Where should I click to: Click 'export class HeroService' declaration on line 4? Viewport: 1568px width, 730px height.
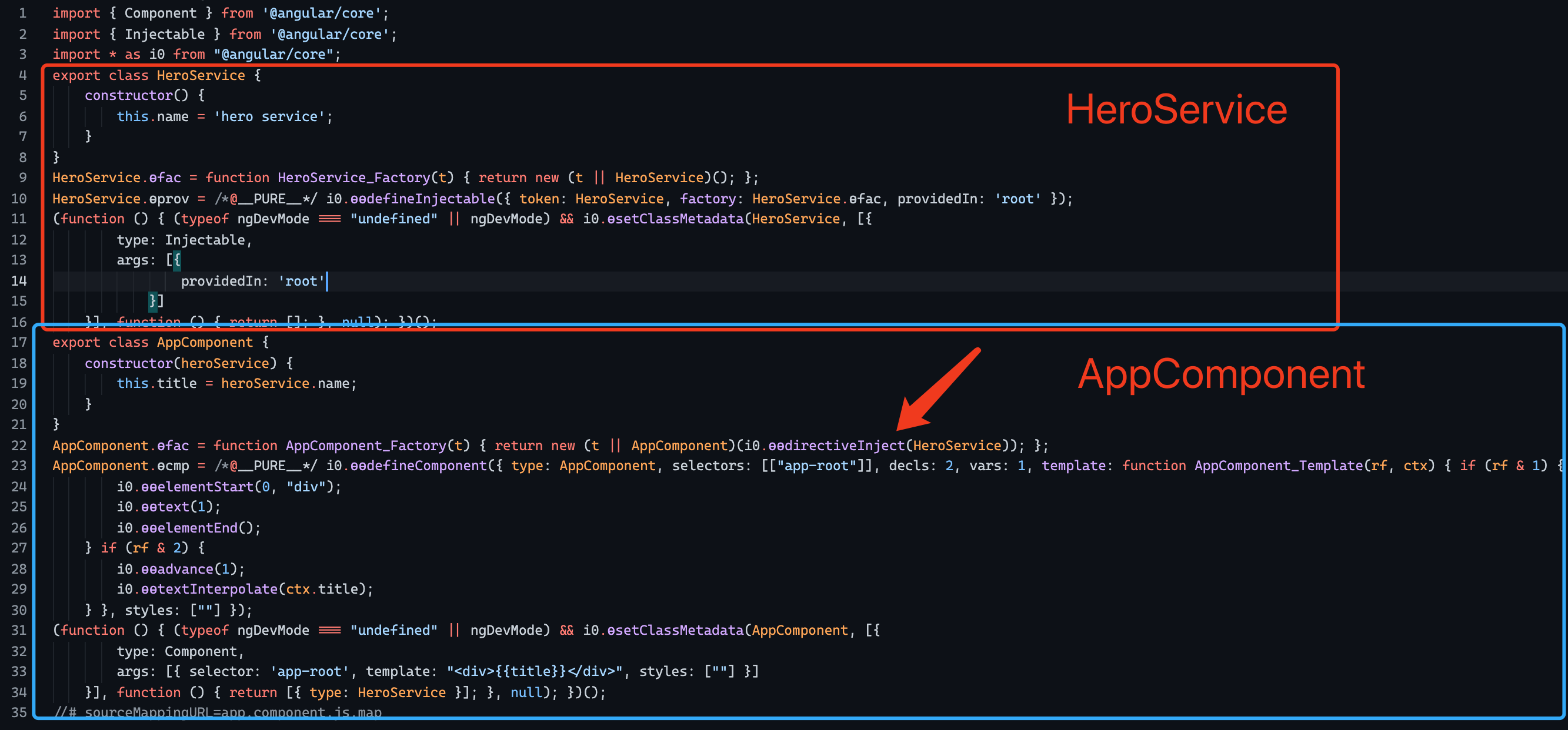click(x=149, y=75)
